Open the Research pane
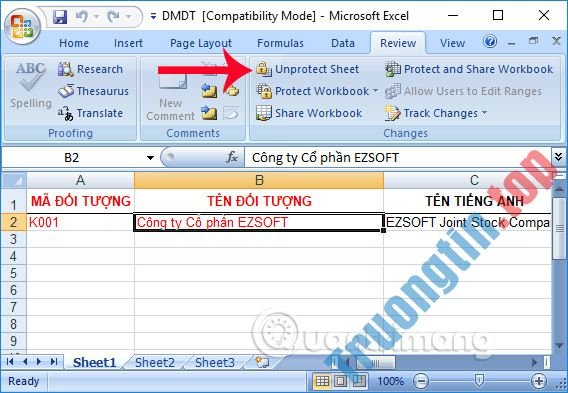568x393 pixels. tap(91, 69)
